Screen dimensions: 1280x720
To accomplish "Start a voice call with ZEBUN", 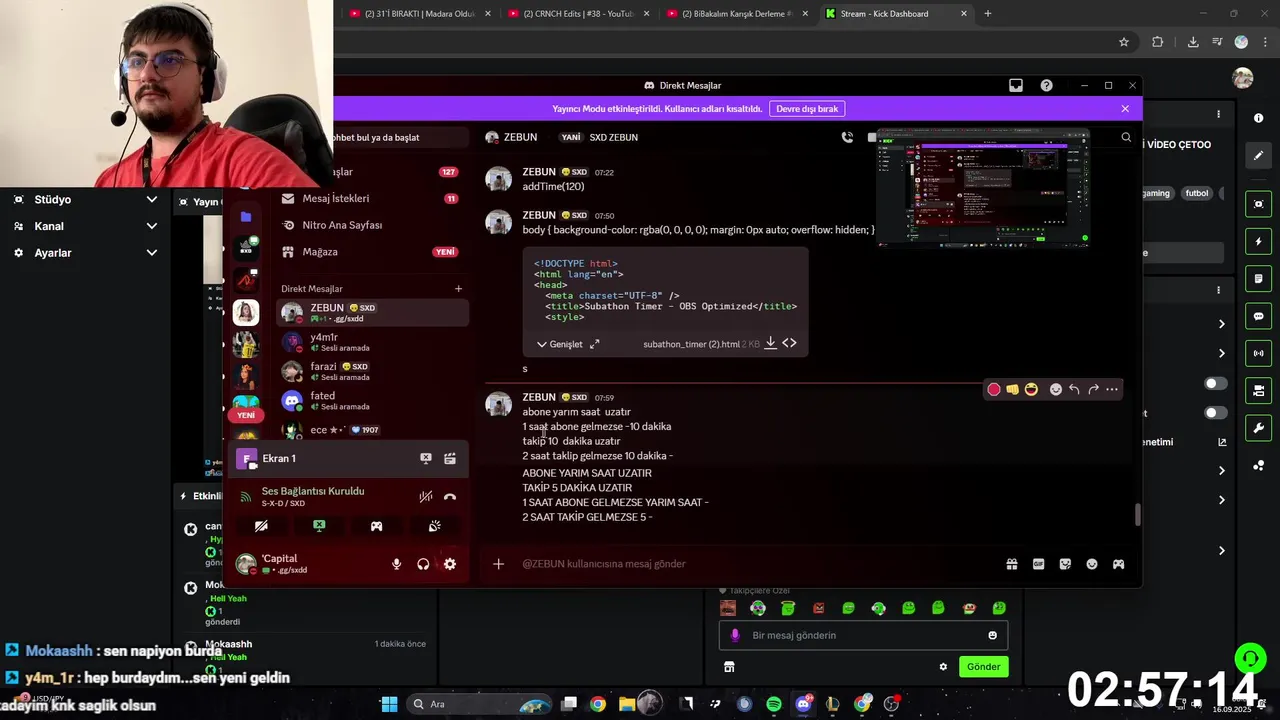I will click(848, 138).
